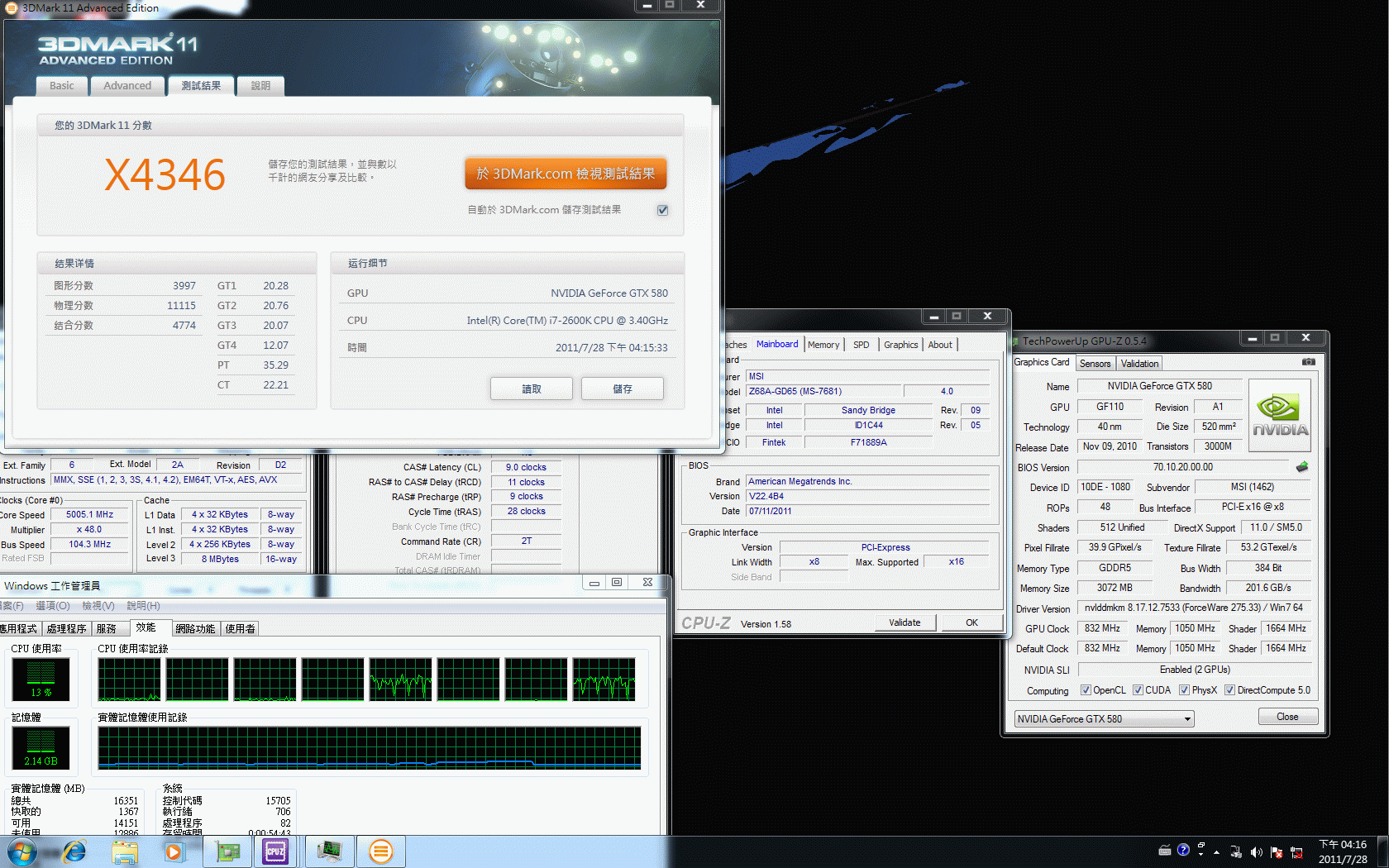This screenshot has width=1389, height=868.
Task: Select the 測試結果 tab in 3DMark
Action: [x=201, y=86]
